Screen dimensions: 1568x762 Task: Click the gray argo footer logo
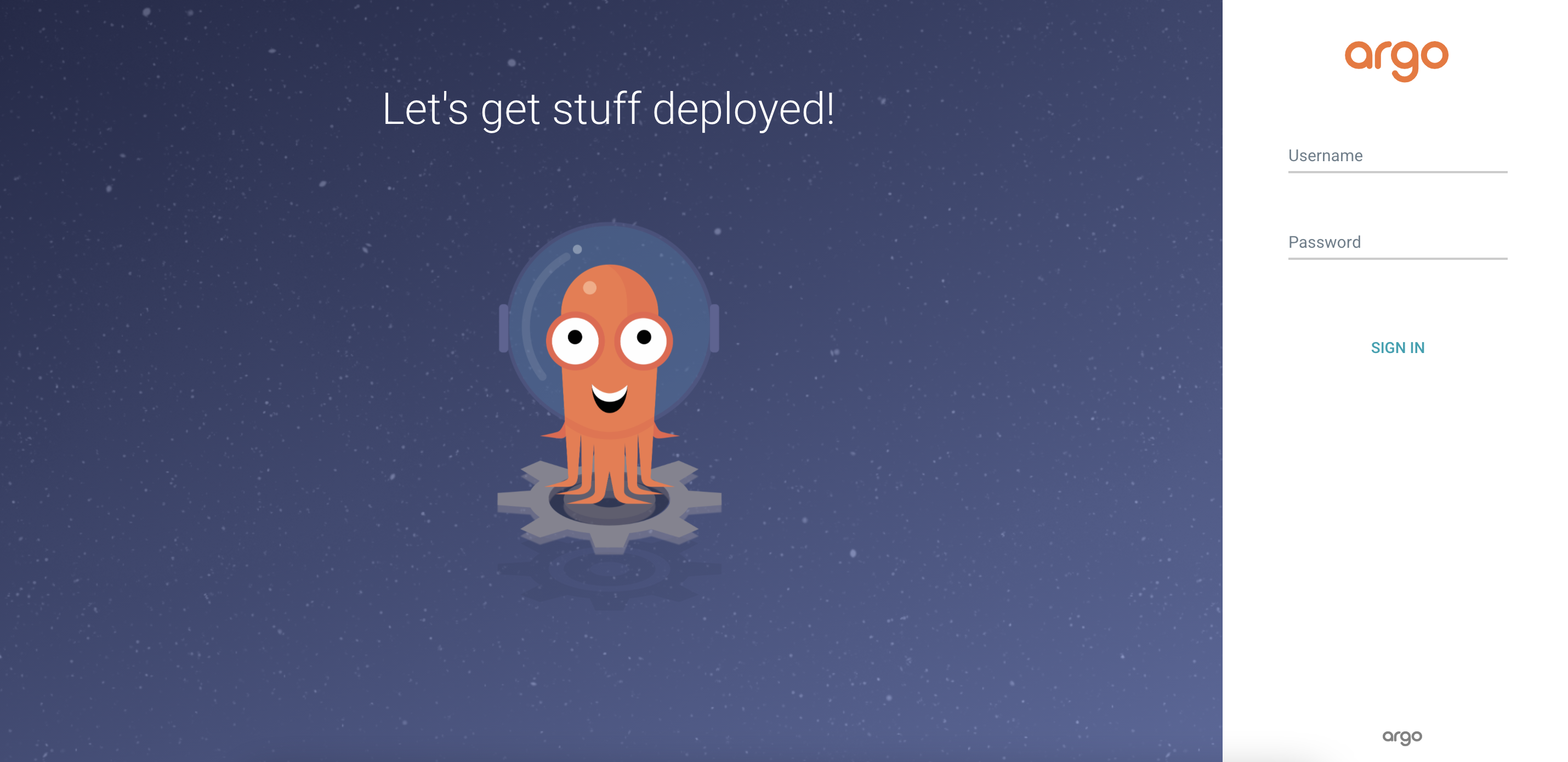1402,737
